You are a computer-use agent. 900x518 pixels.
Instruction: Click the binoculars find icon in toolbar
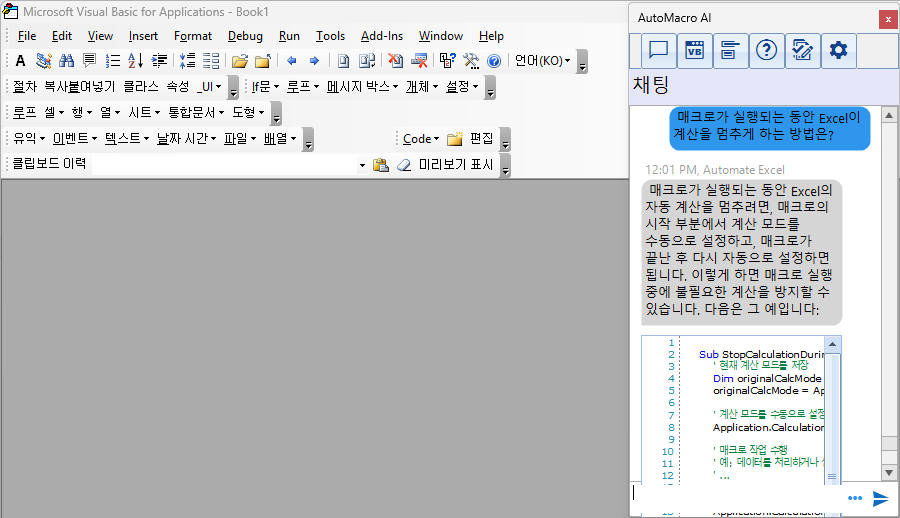(67, 61)
